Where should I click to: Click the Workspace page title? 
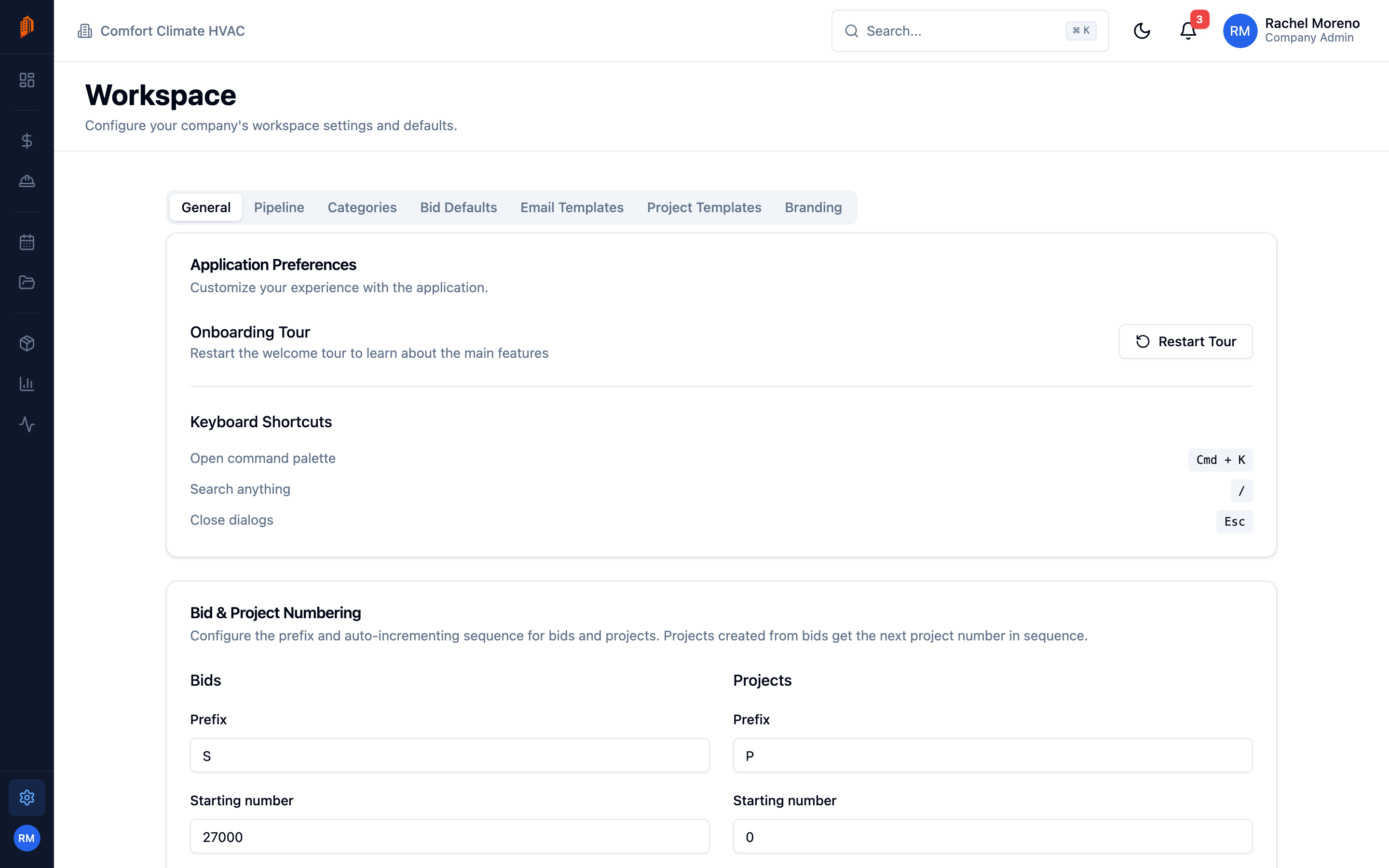point(160,95)
